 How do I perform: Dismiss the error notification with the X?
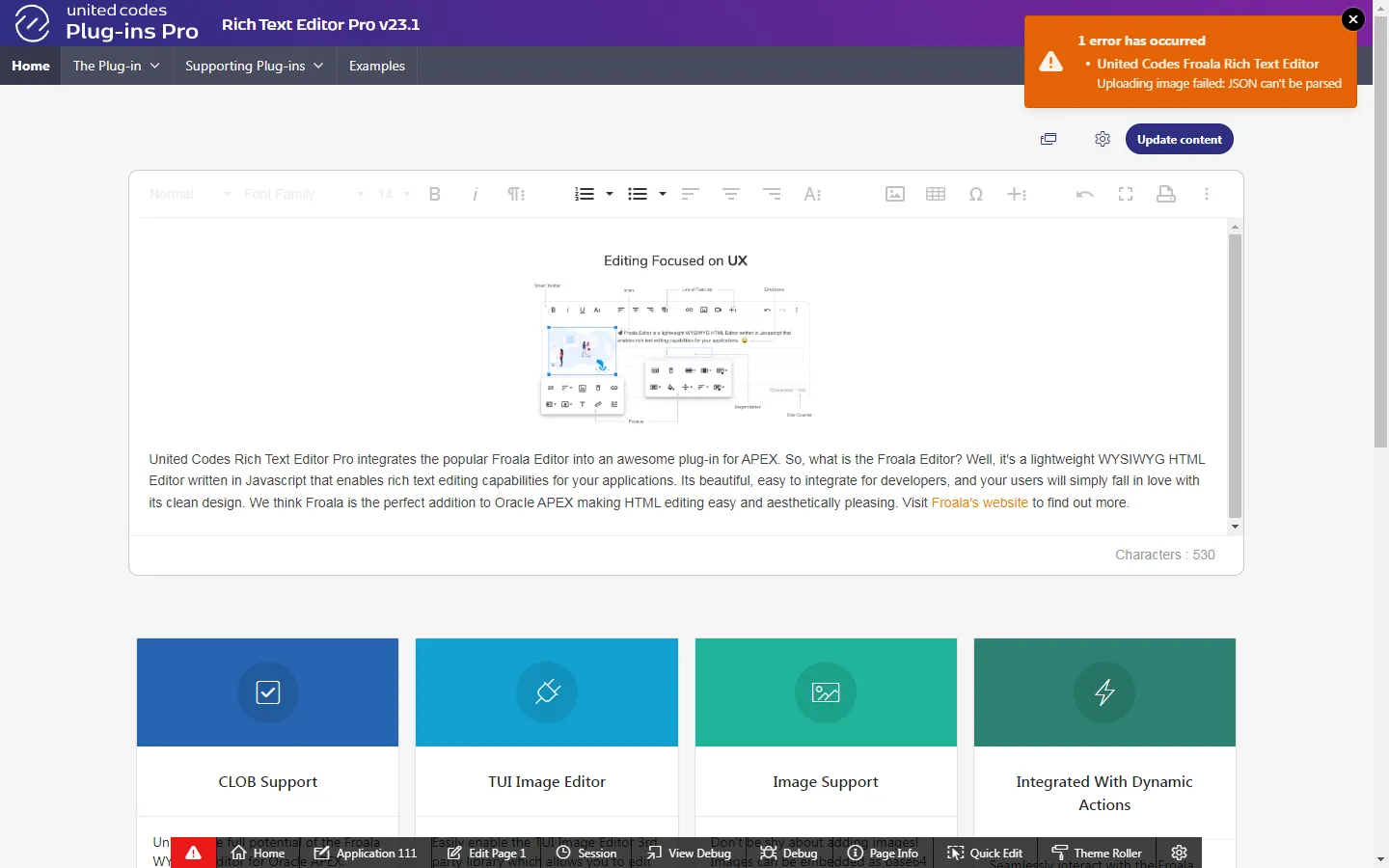click(1353, 19)
